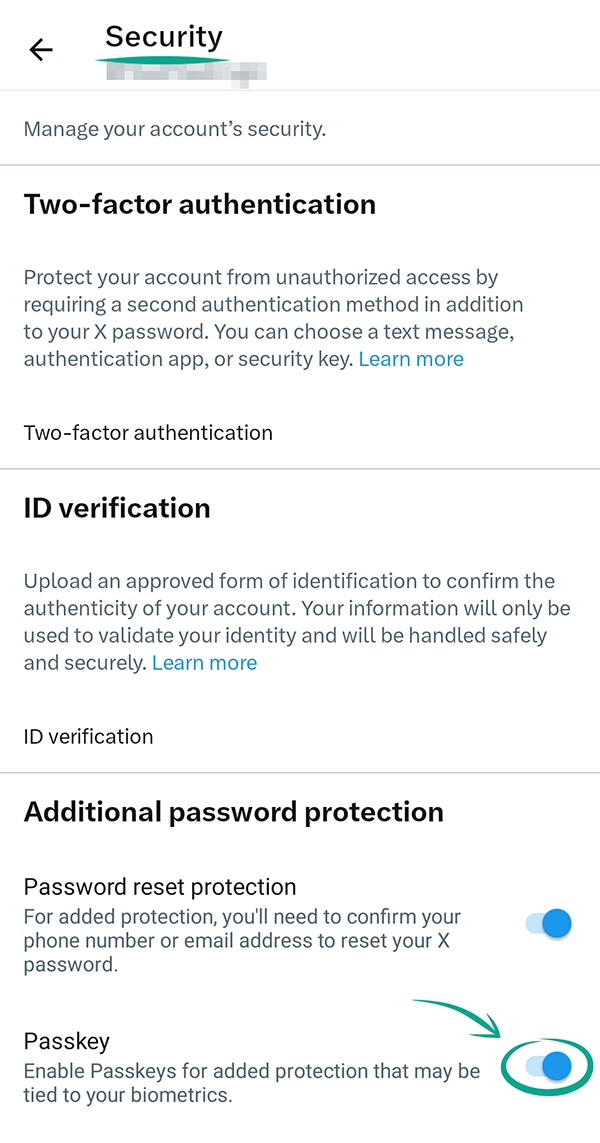Viewport: 600px width, 1143px height.
Task: Click the Password reset protection label
Action: [160, 887]
